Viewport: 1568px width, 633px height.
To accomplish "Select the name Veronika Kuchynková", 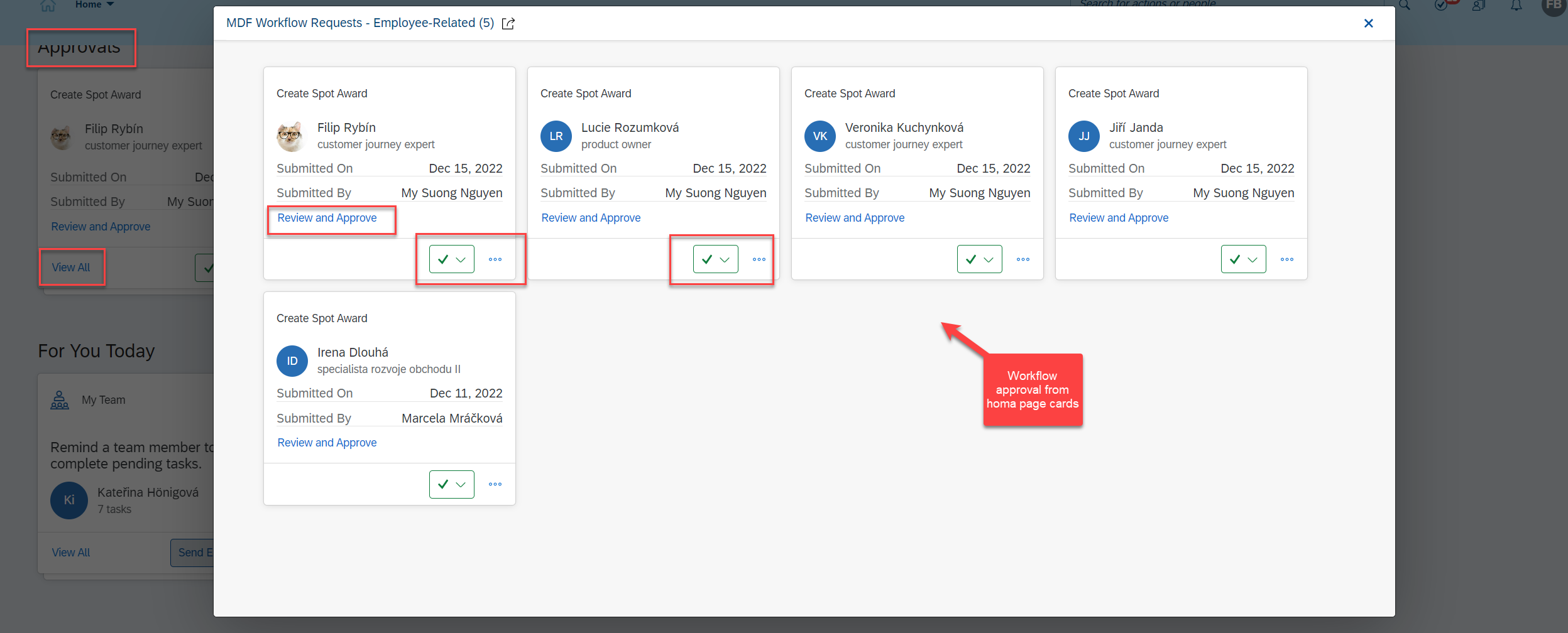I will (x=904, y=127).
